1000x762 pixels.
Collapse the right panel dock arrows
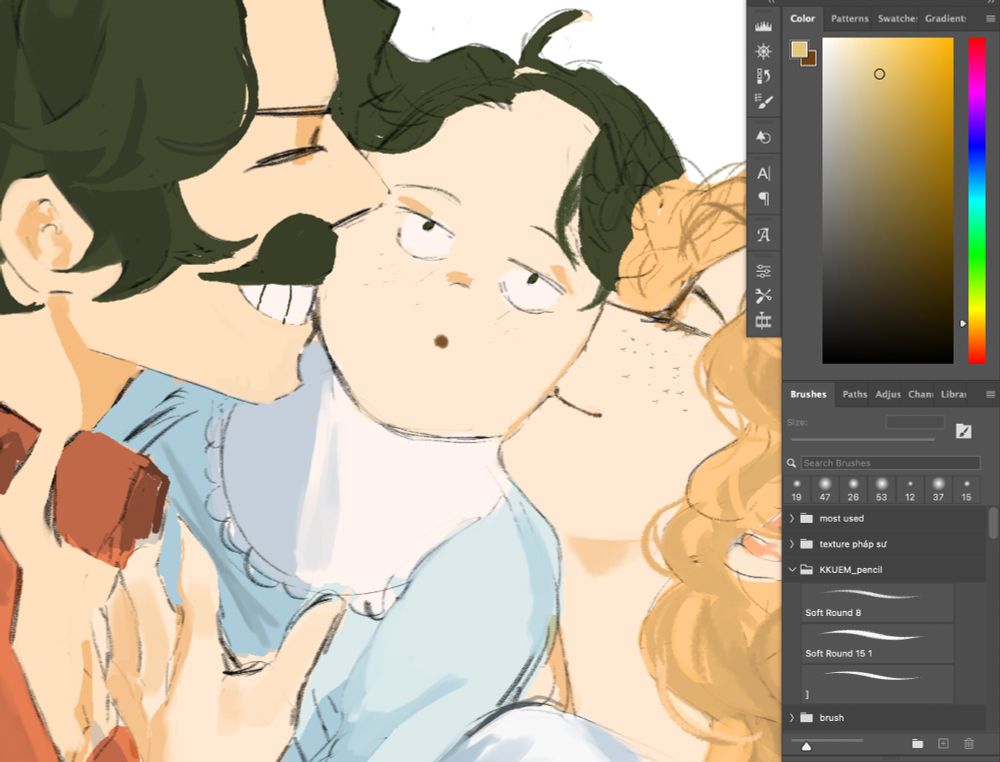(x=991, y=3)
